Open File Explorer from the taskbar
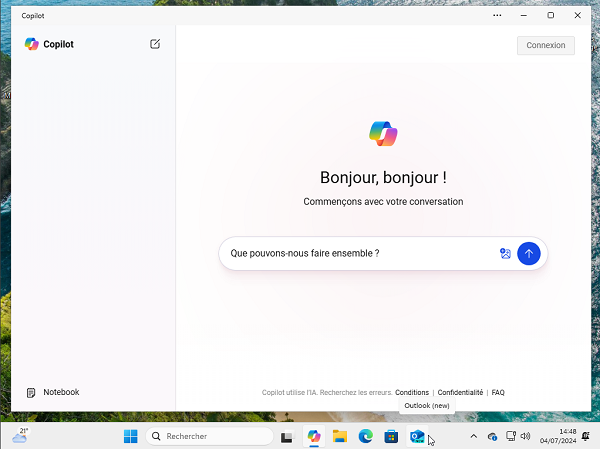This screenshot has width=600, height=449. tap(340, 436)
